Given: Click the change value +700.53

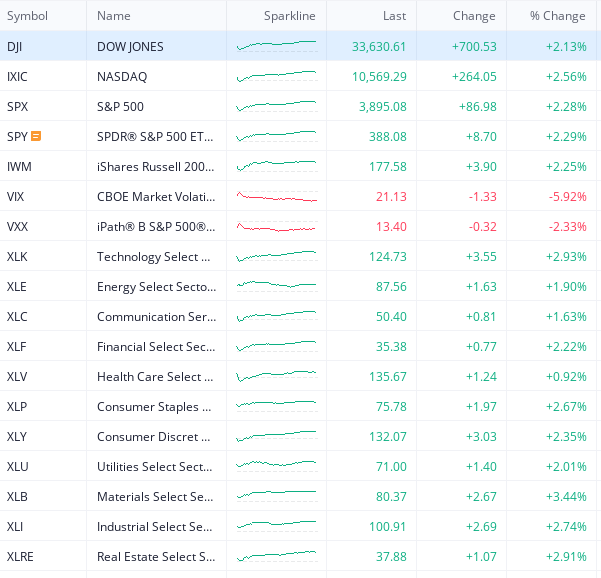Looking at the screenshot, I should click(x=474, y=47).
